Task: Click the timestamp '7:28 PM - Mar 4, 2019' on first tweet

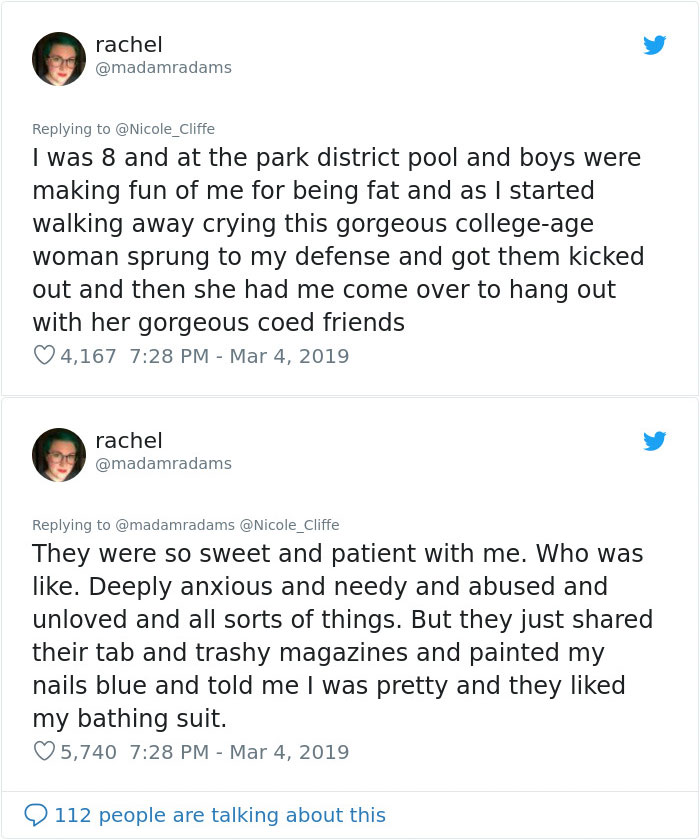Action: (238, 355)
